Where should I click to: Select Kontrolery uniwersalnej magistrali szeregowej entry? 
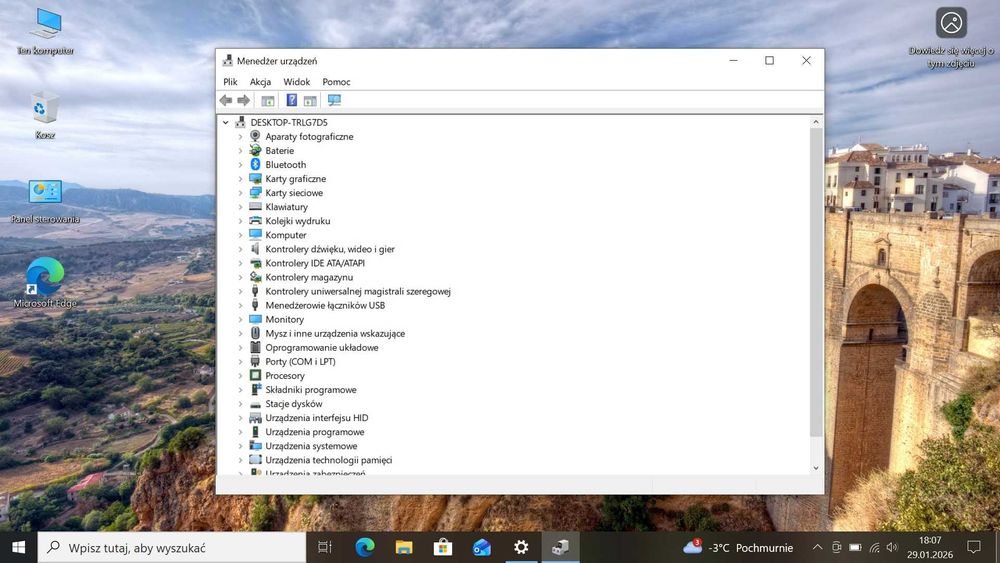[358, 291]
